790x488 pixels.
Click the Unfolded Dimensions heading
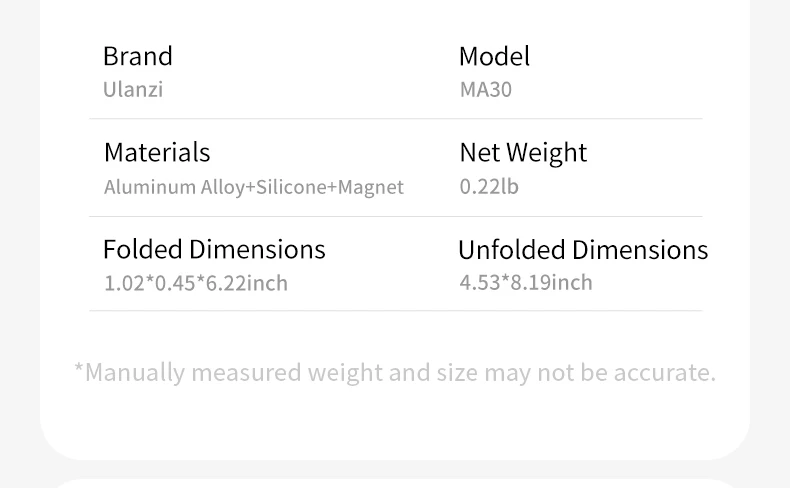583,249
